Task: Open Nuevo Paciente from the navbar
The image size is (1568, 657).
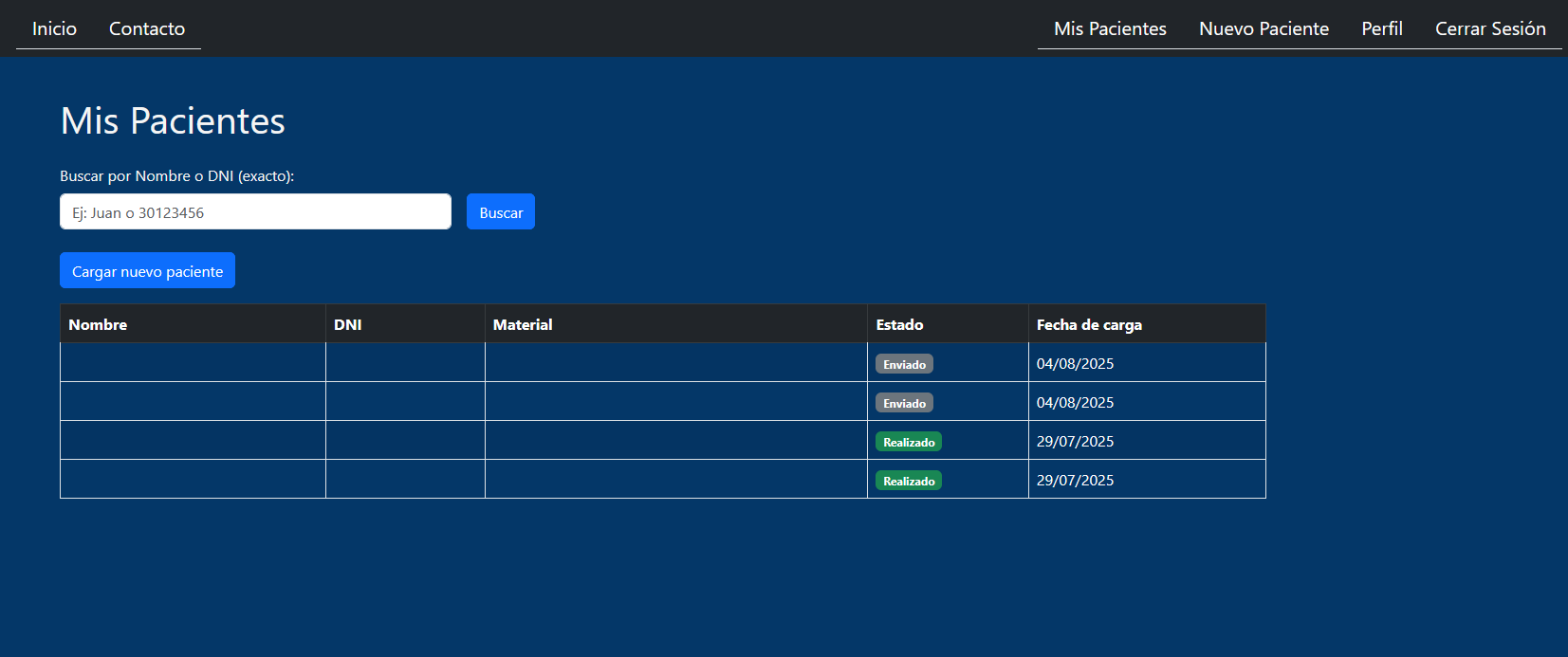Action: coord(1264,28)
